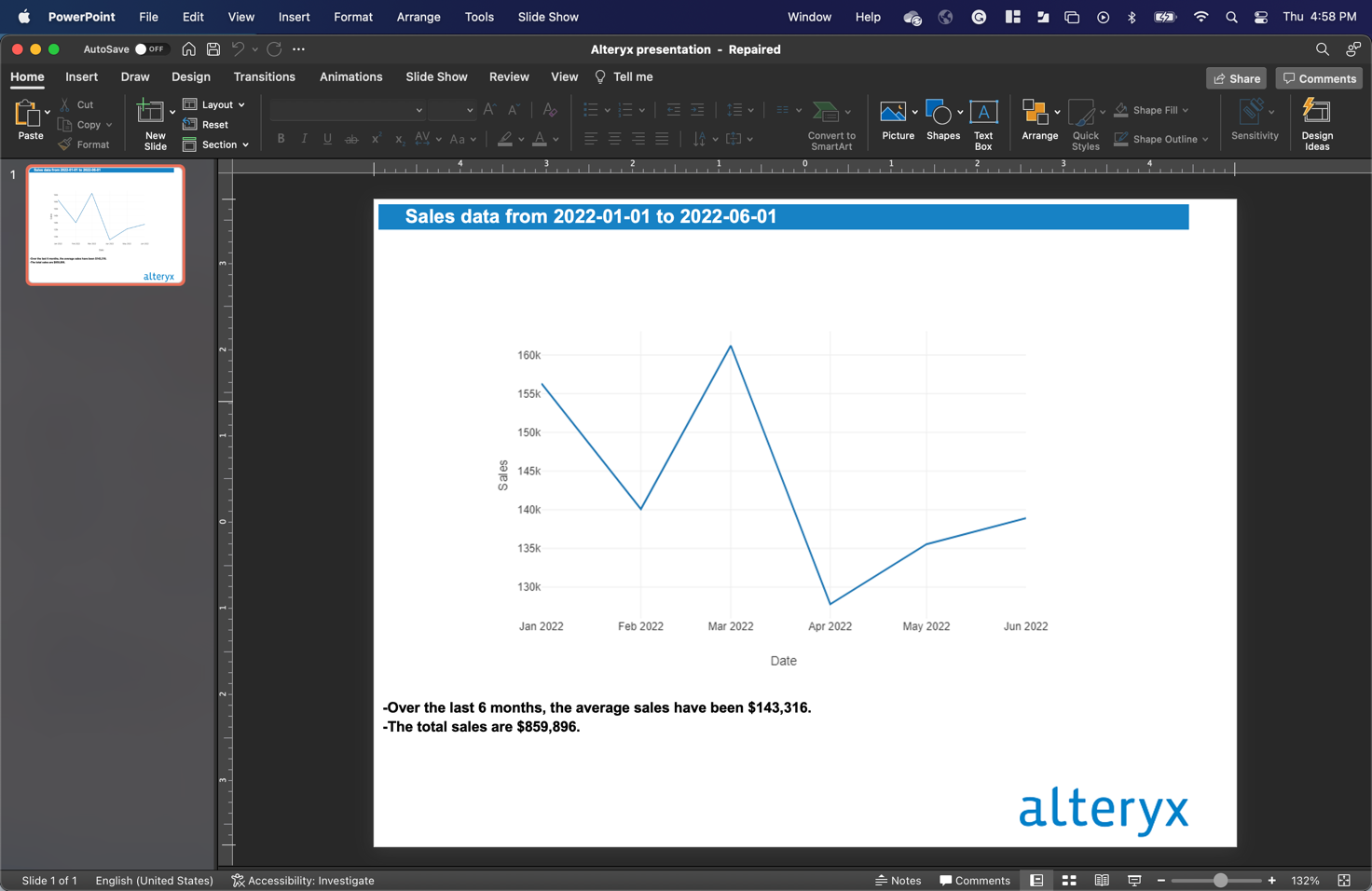1372x891 pixels.
Task: Open the Layout dropdown
Action: coord(214,104)
